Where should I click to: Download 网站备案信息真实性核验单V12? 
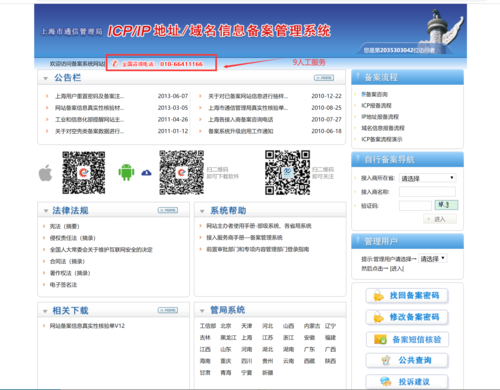[x=87, y=326]
